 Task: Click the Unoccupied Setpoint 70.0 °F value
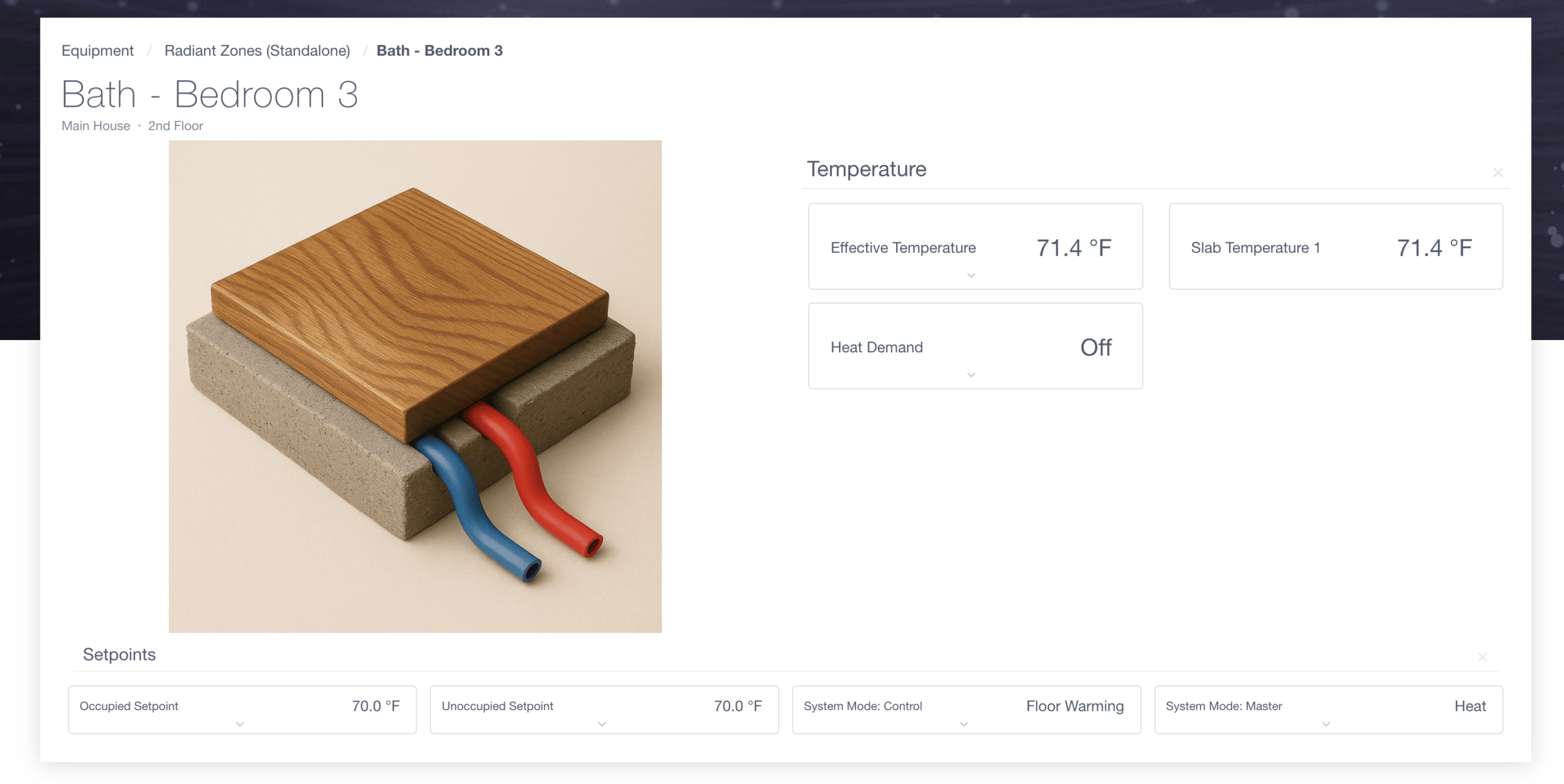737,706
